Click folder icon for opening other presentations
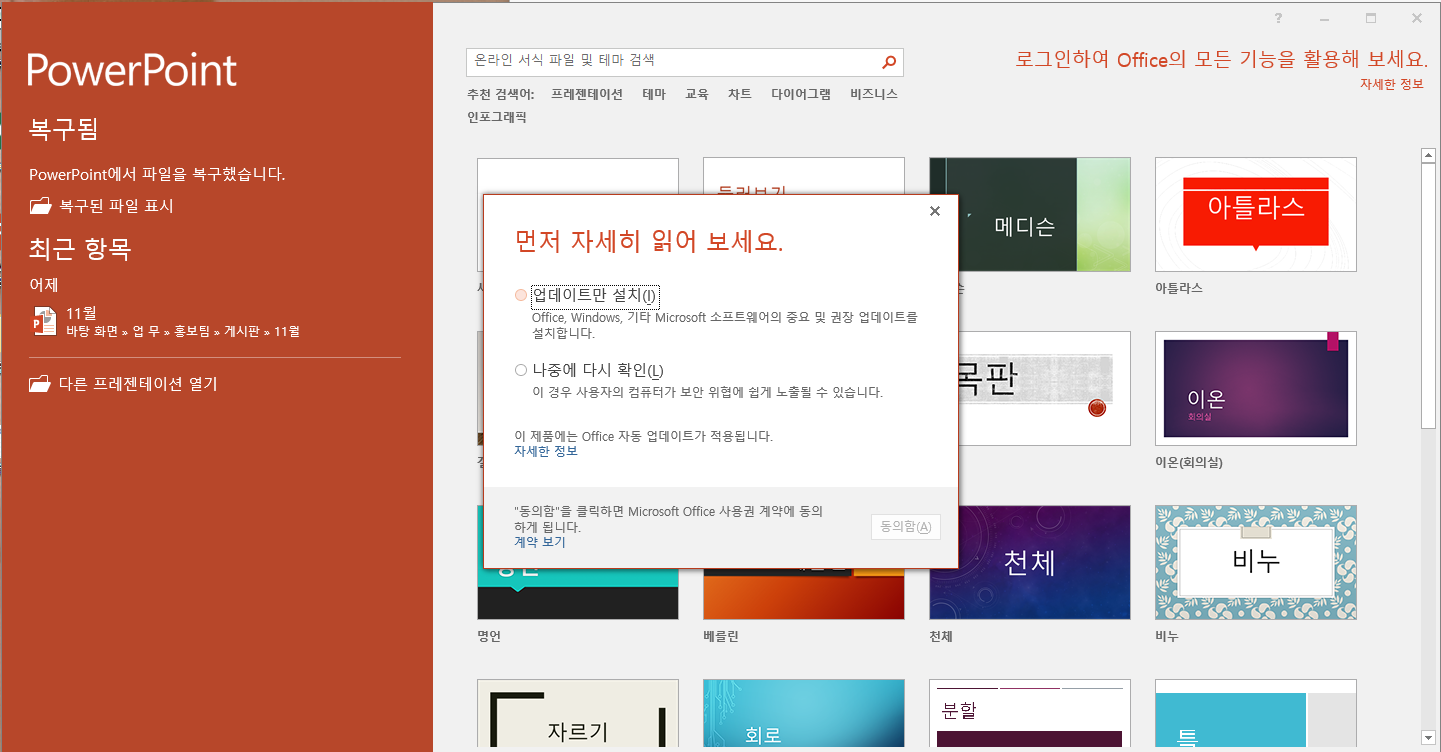Screen dimensions: 1441x752 click(40, 383)
